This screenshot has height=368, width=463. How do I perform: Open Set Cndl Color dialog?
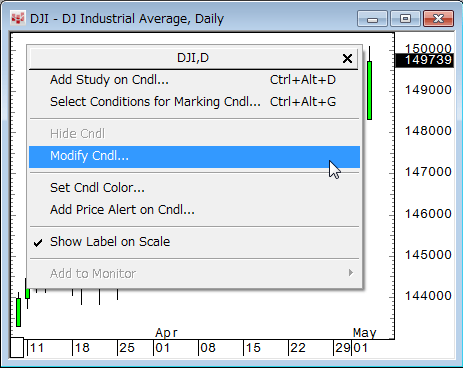pos(194,188)
